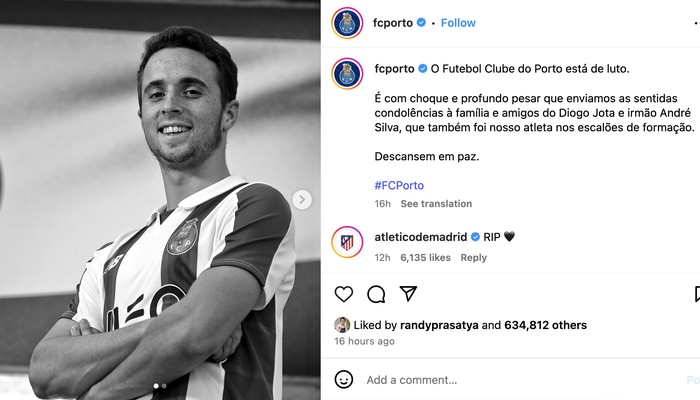
Task: Open fcporto username in header
Action: coord(393,23)
